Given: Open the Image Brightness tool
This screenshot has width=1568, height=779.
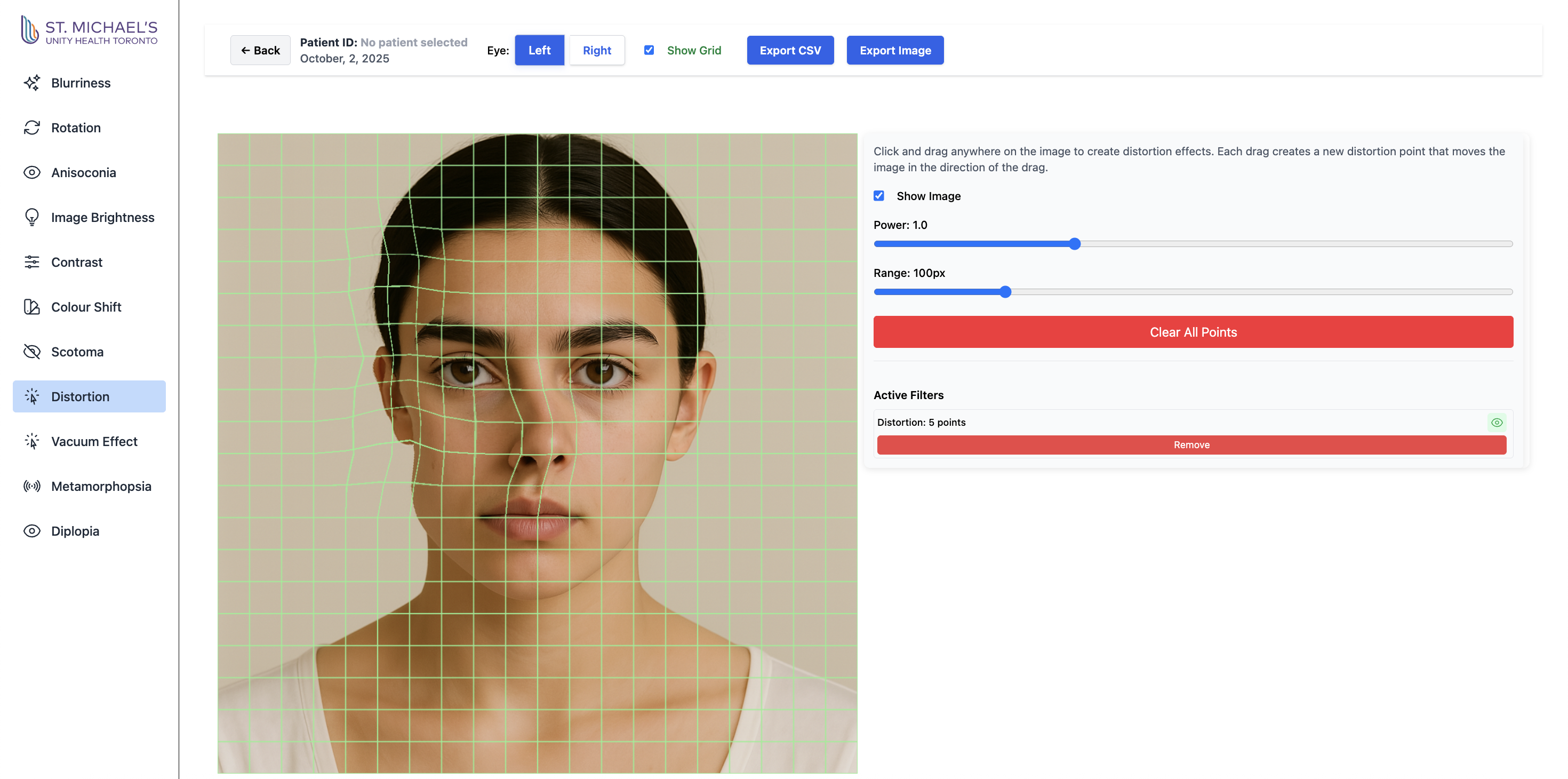Looking at the screenshot, I should tap(102, 217).
